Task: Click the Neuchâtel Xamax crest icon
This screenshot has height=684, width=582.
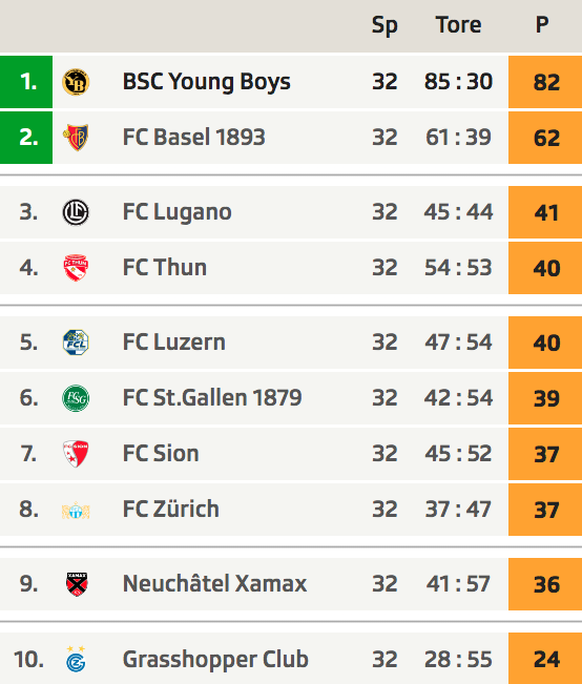Action: click(x=76, y=584)
